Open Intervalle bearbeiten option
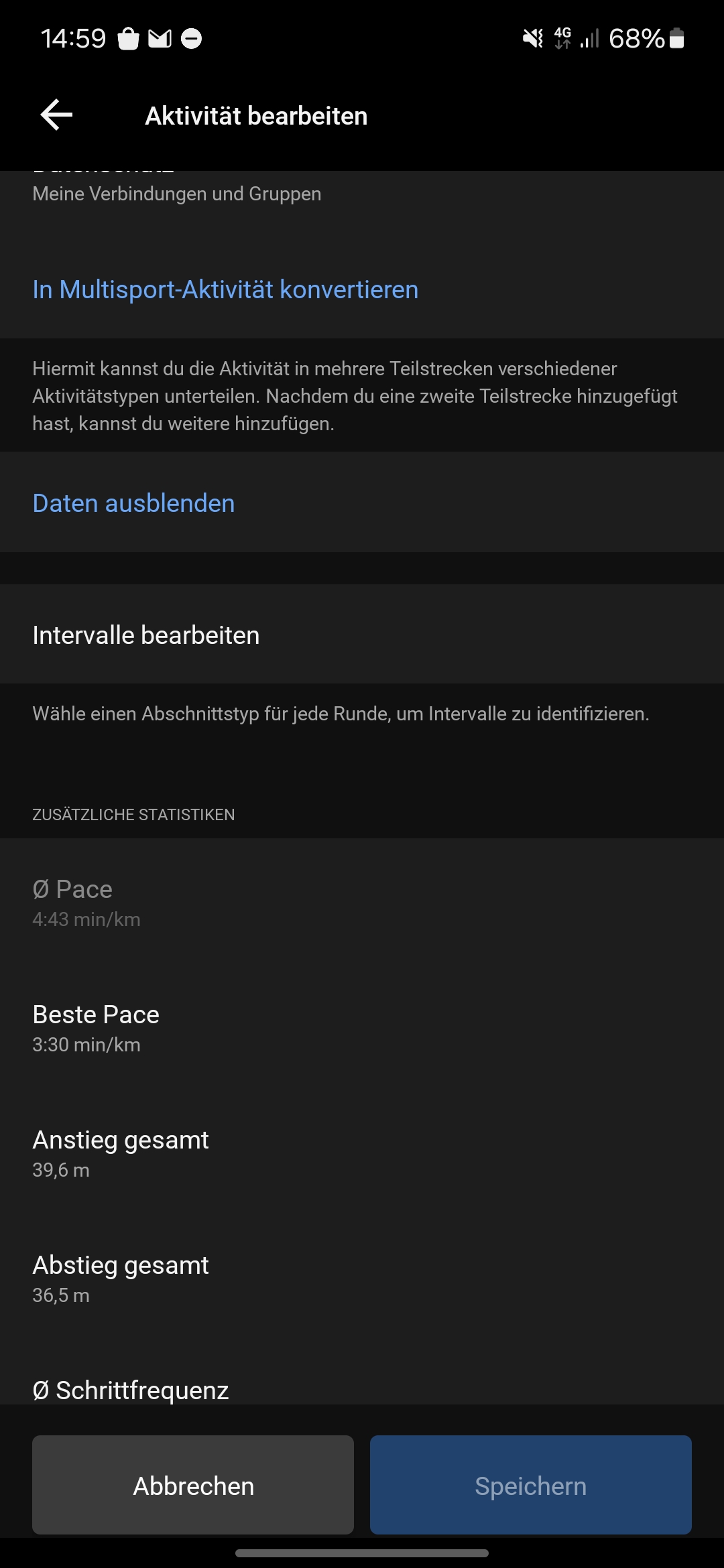 click(362, 635)
